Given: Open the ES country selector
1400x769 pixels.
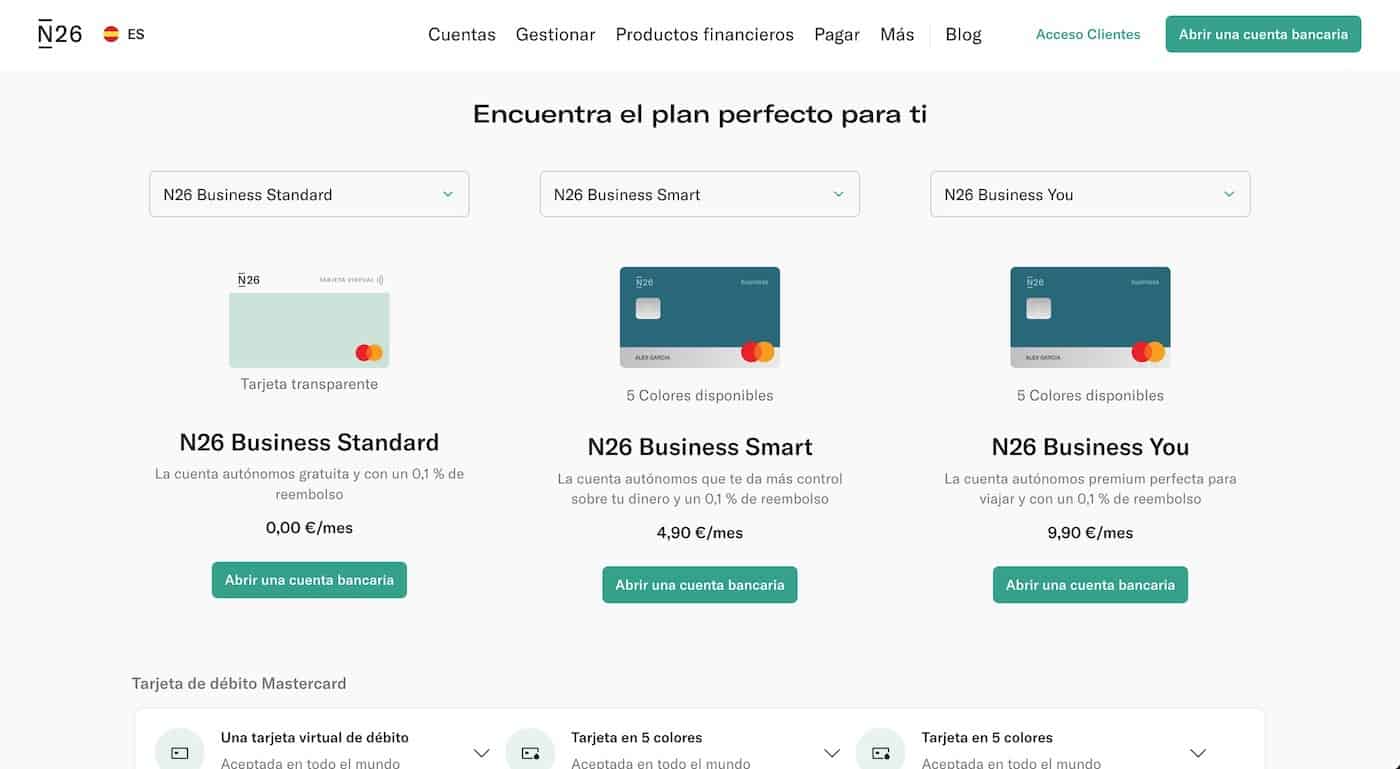Looking at the screenshot, I should [x=124, y=34].
